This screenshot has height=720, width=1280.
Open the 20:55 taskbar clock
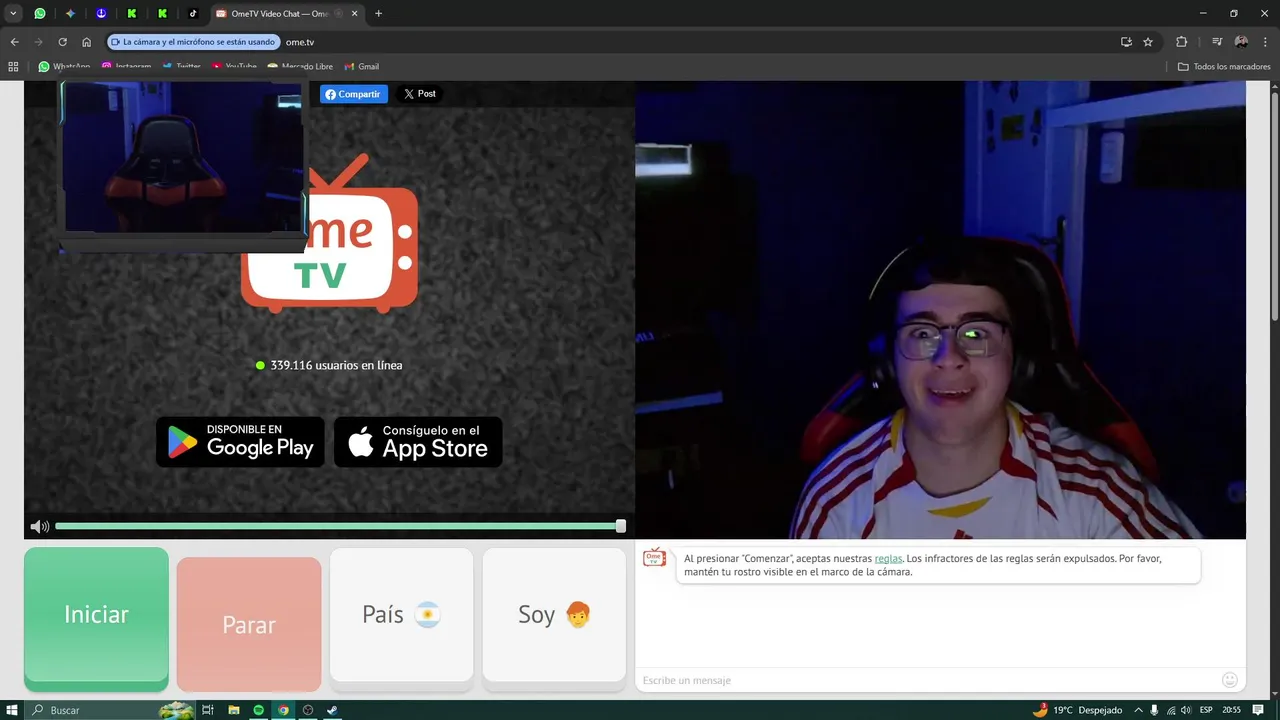[1231, 710]
